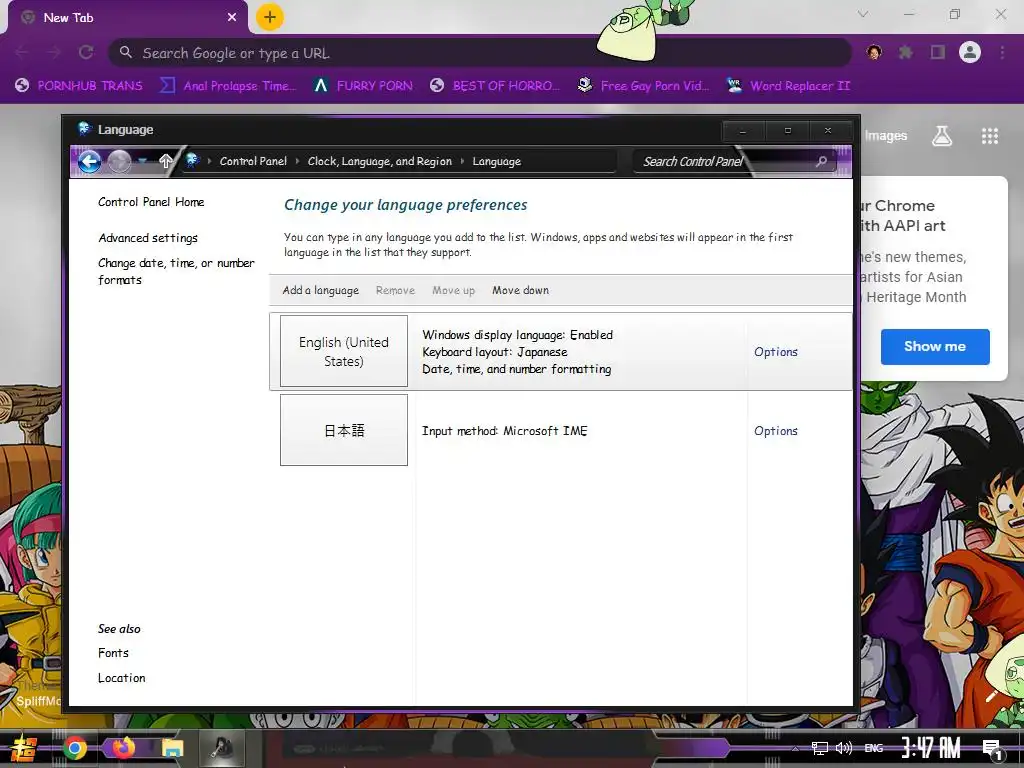The image size is (1024, 768).
Task: Open Advanced settings link
Action: pyautogui.click(x=148, y=238)
